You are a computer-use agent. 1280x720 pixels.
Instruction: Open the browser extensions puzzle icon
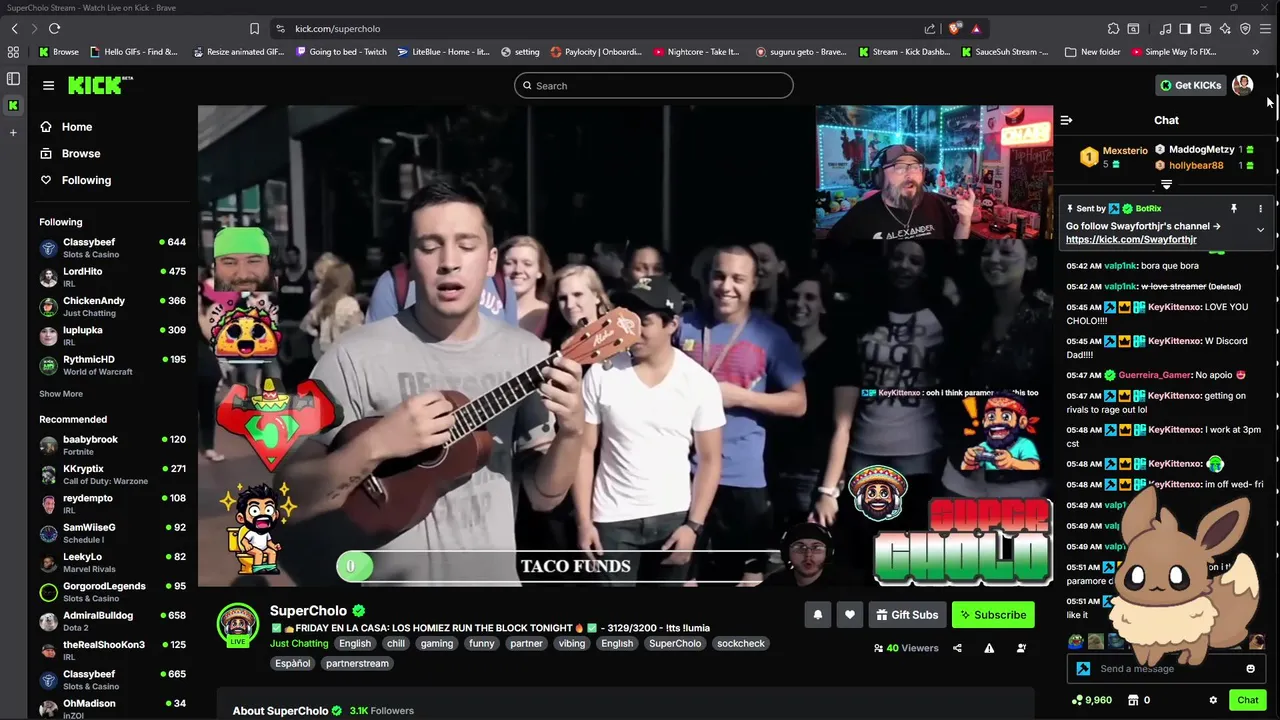1113,28
